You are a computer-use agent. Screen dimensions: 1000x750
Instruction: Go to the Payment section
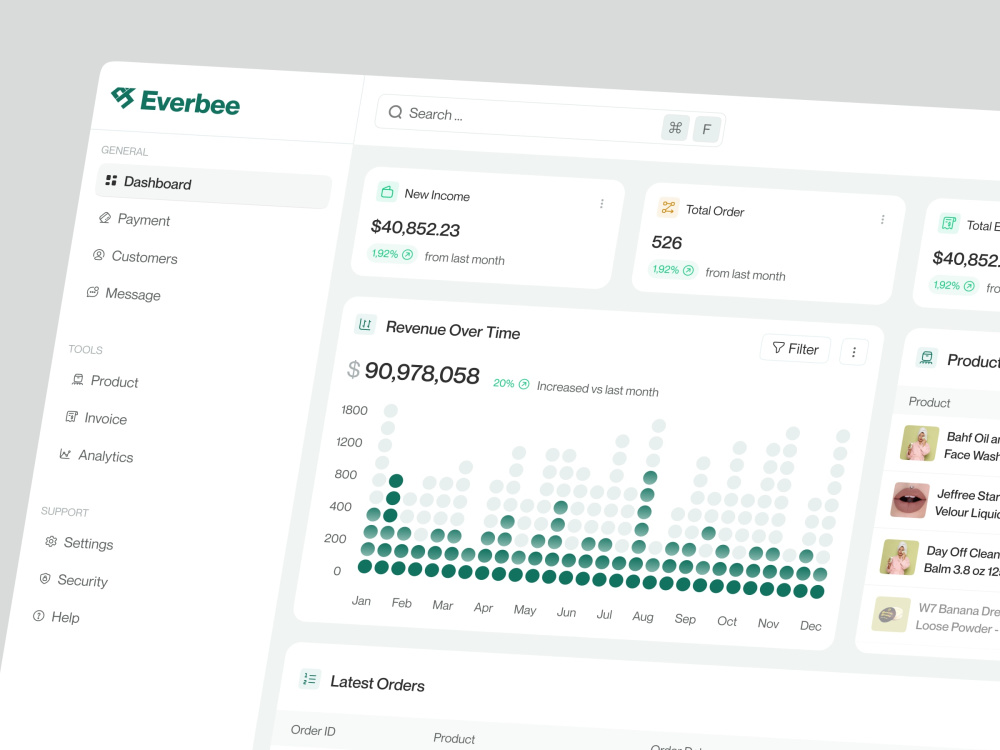click(x=134, y=219)
